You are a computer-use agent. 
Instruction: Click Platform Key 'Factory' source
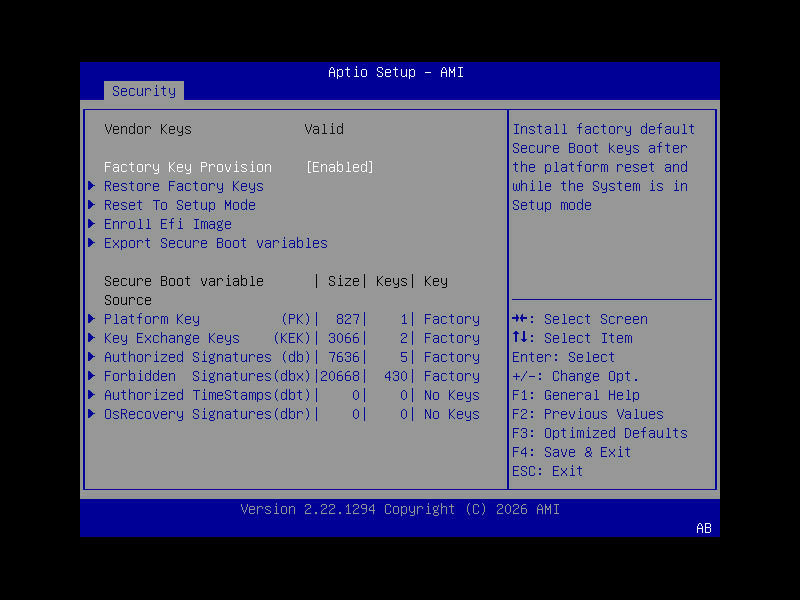click(x=452, y=319)
